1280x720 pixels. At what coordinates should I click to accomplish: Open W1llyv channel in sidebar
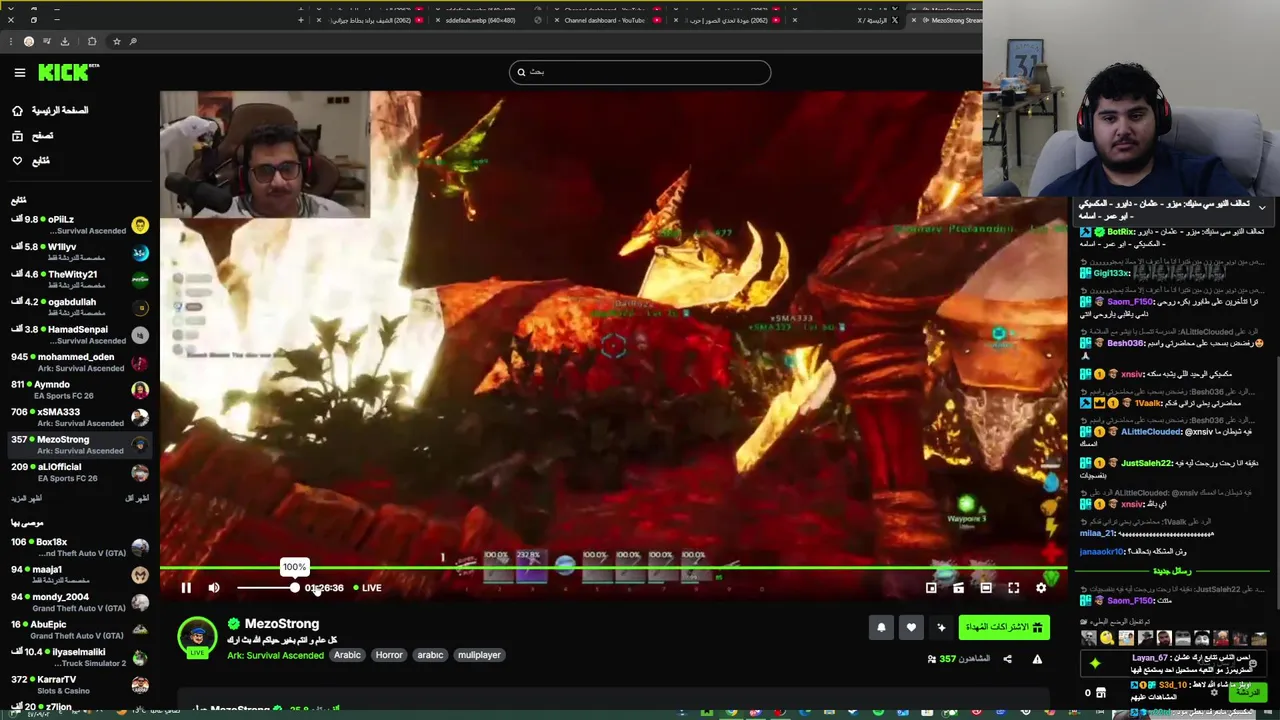click(x=80, y=252)
